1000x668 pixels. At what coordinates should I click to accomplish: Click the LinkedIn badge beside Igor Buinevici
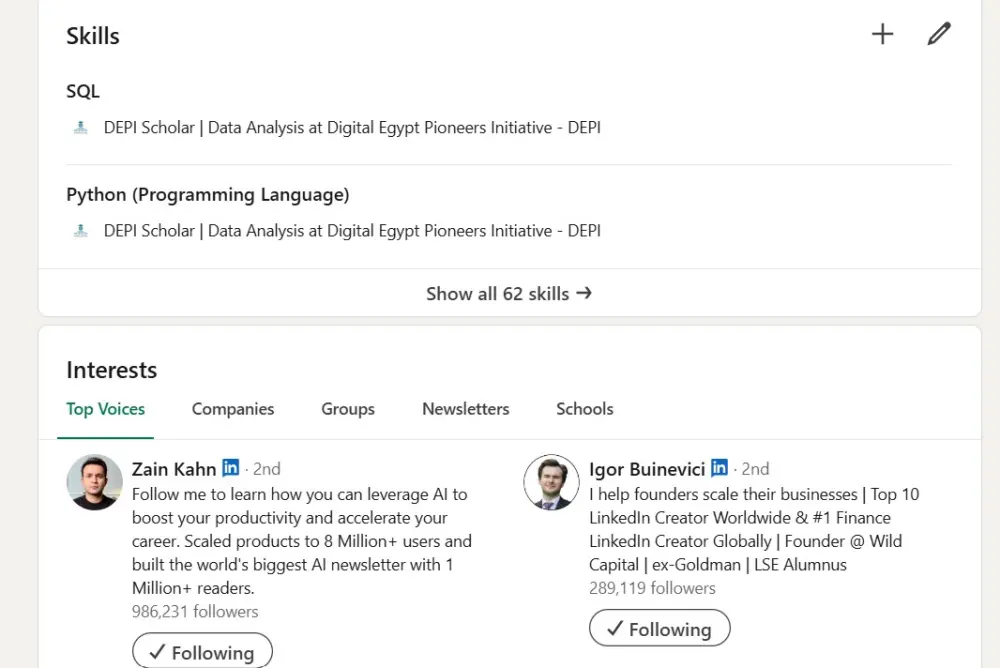719,468
